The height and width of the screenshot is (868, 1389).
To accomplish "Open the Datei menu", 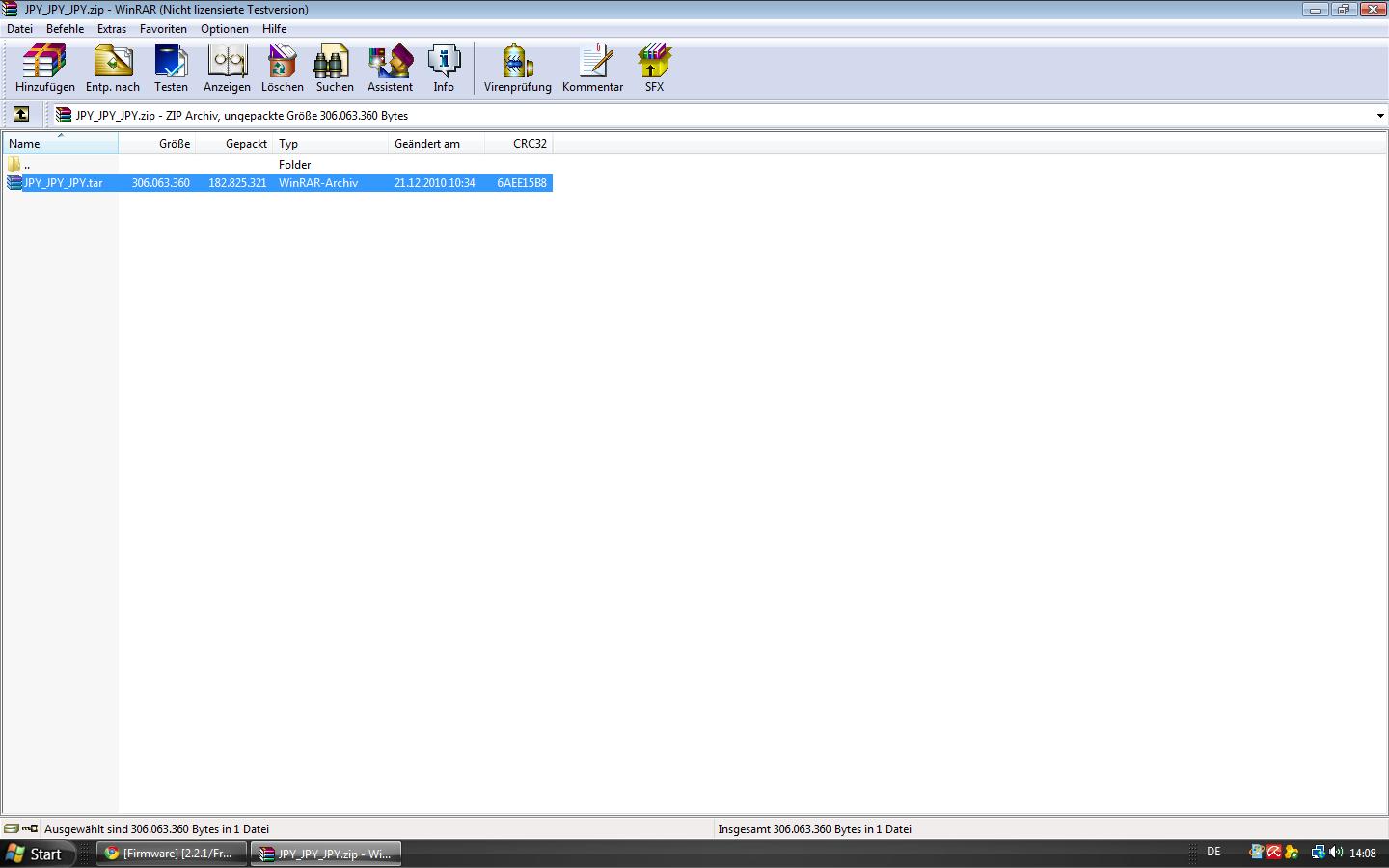I will (19, 29).
